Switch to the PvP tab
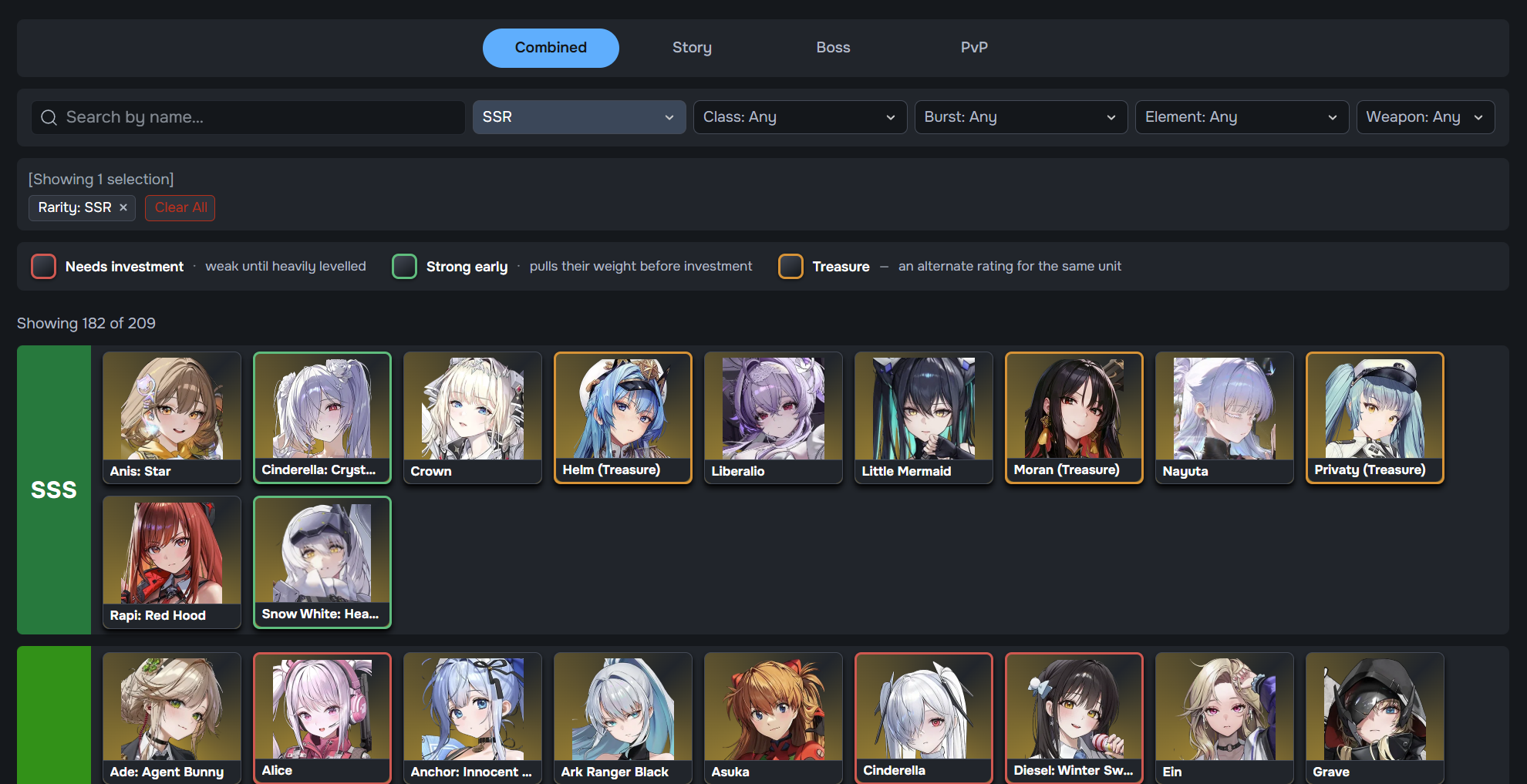This screenshot has width=1527, height=784. click(974, 48)
